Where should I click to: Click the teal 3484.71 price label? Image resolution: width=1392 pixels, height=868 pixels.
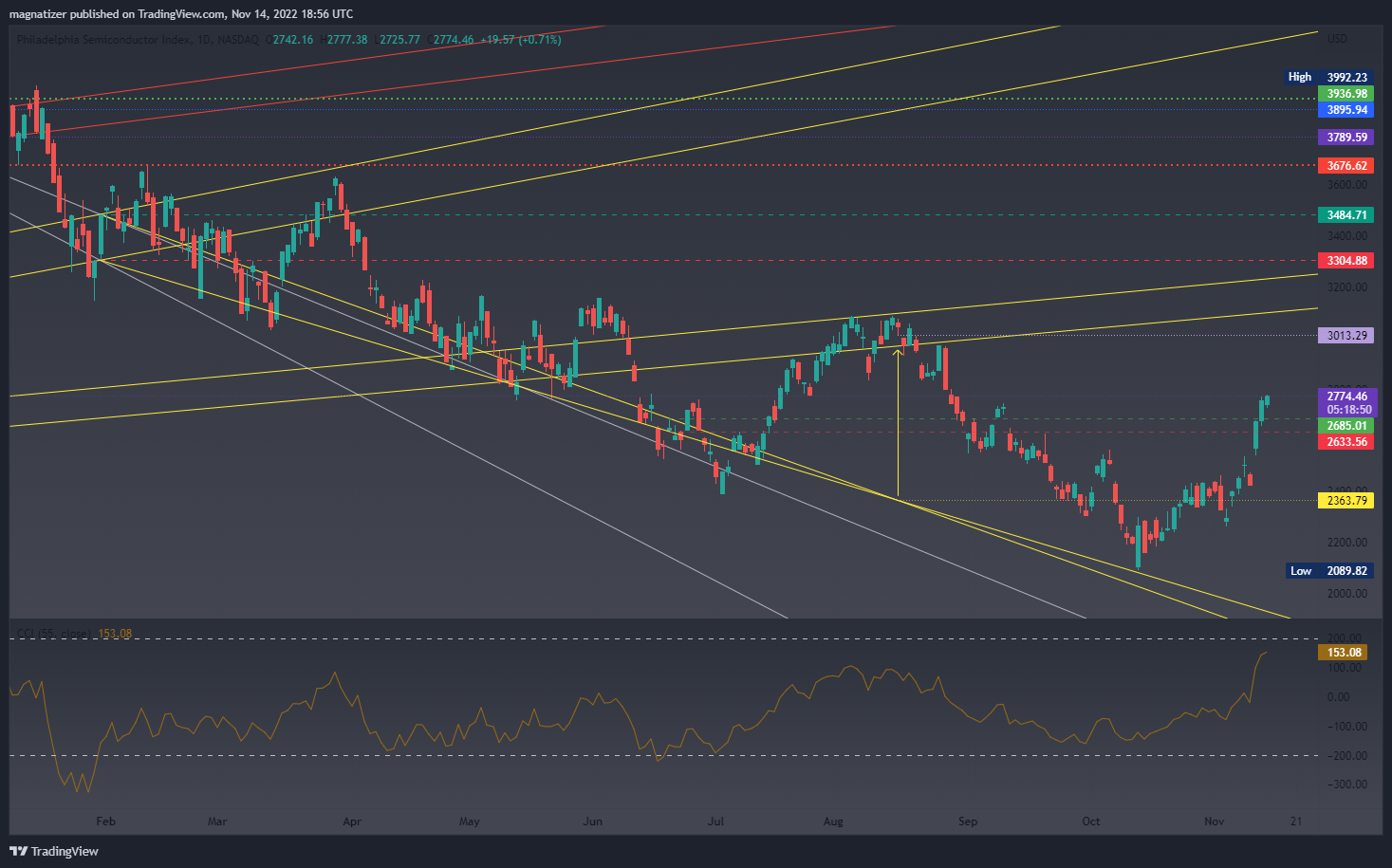pos(1346,215)
